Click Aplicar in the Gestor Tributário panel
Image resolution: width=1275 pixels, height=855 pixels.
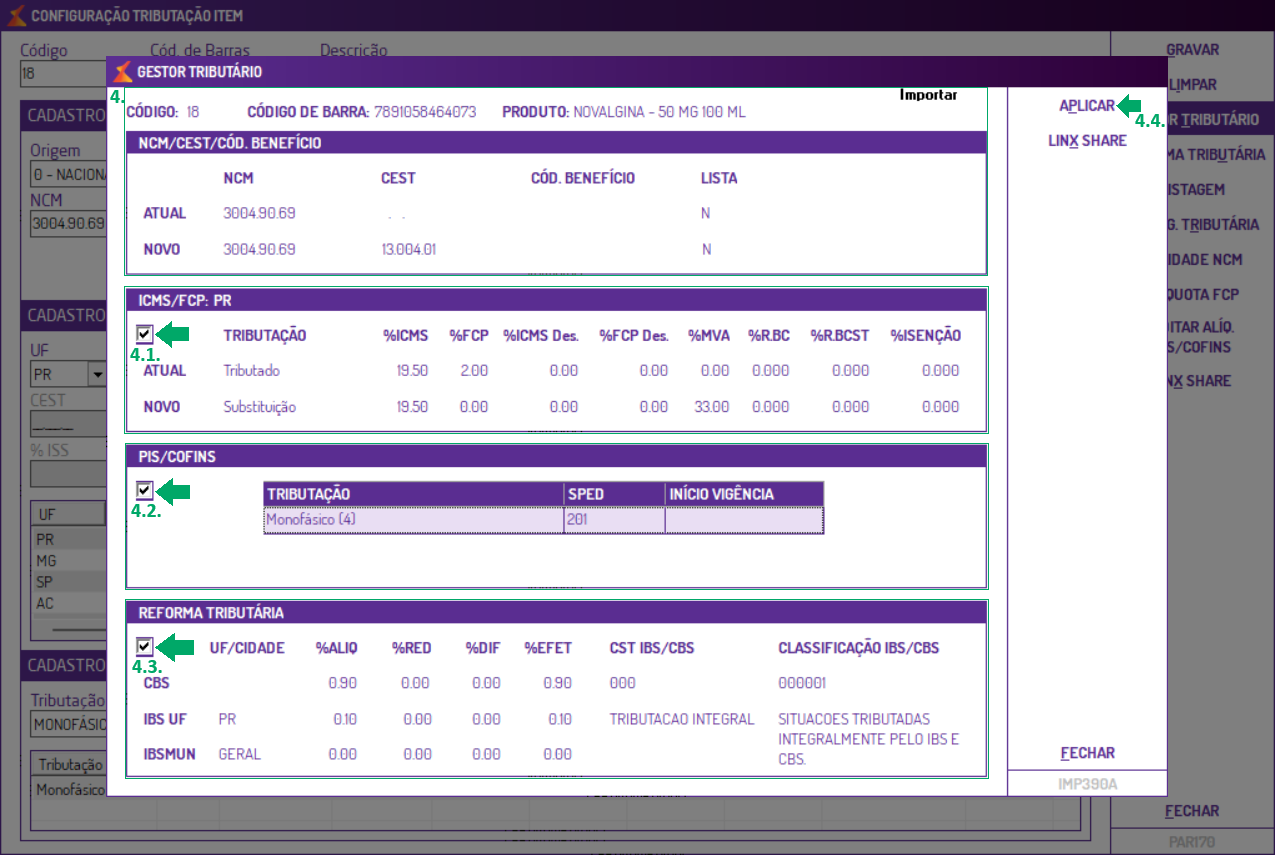1087,106
